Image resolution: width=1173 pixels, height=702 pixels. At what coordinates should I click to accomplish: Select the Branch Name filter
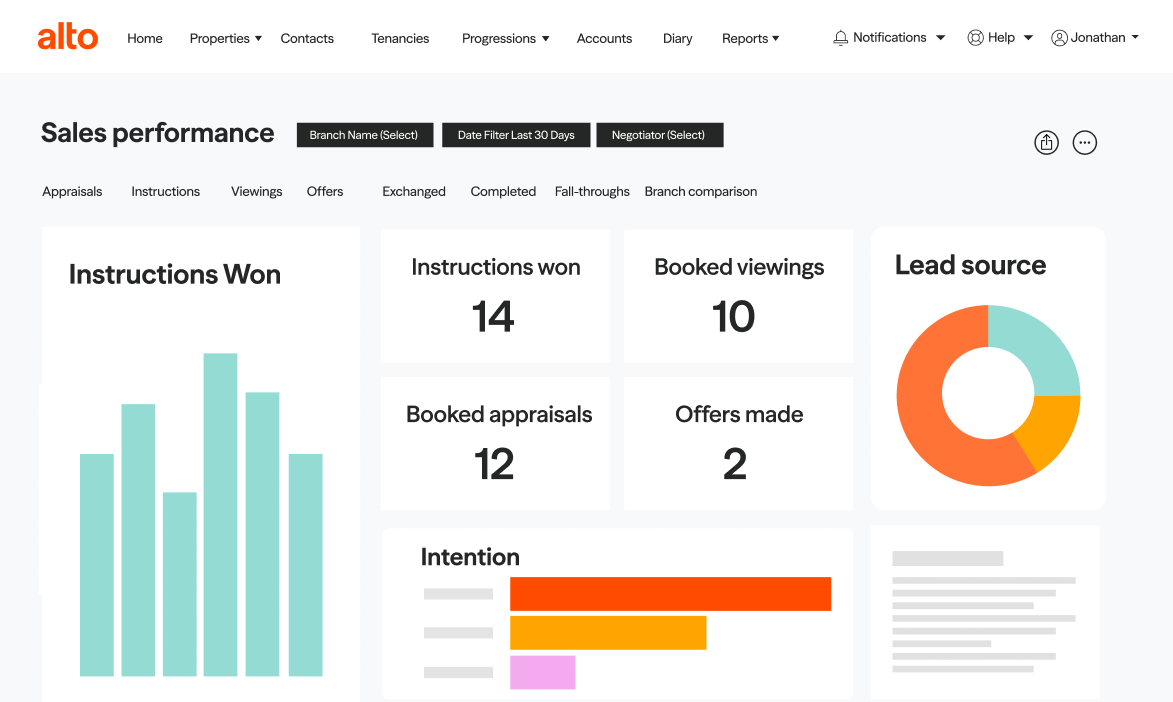(363, 135)
